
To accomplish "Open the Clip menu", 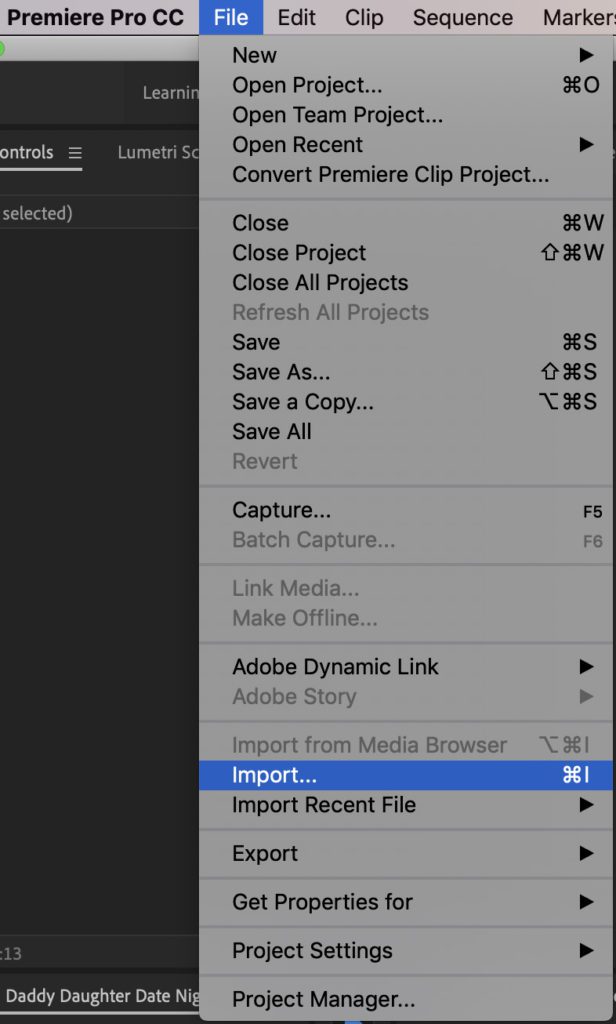I will [x=364, y=18].
